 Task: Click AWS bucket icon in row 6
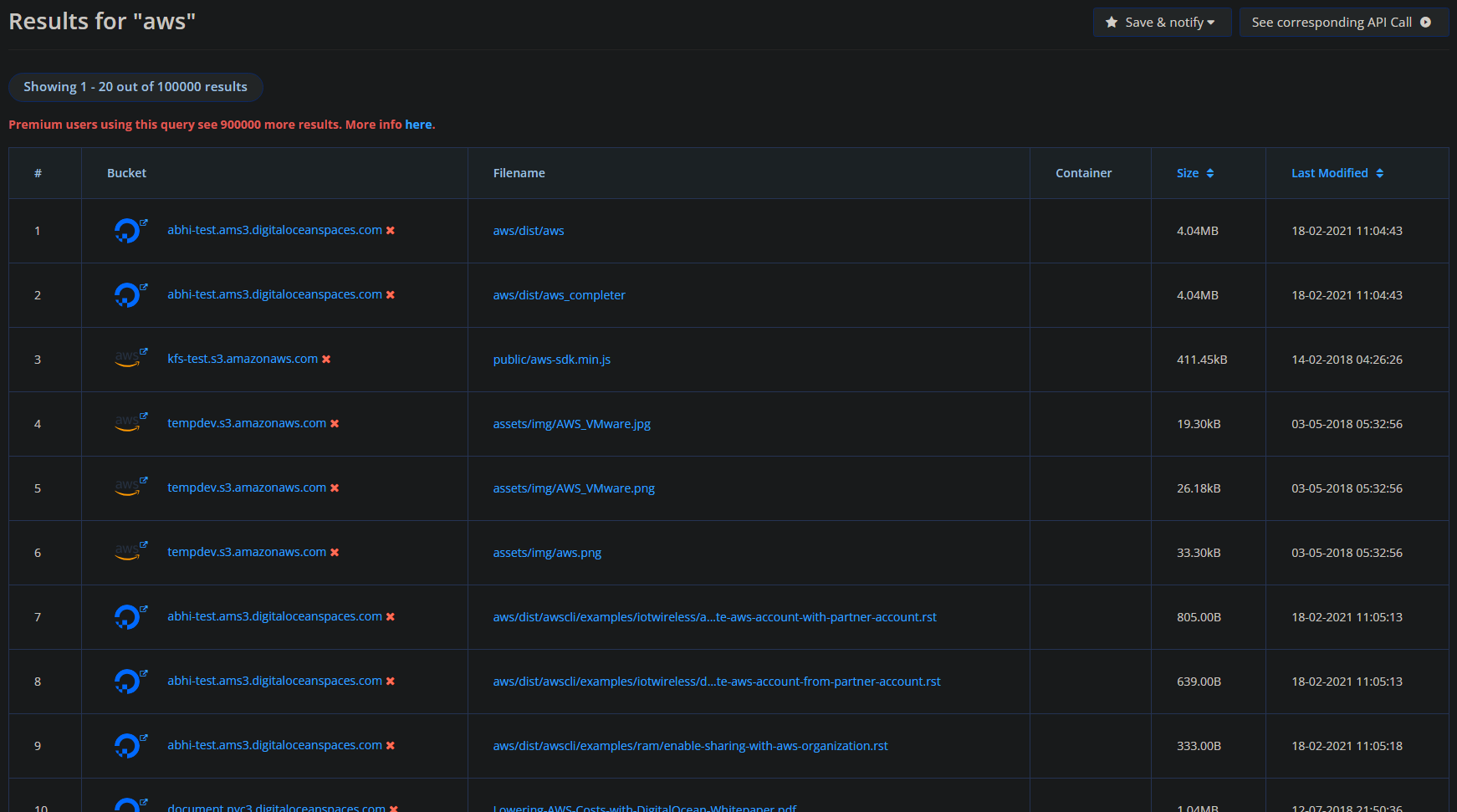pos(127,552)
